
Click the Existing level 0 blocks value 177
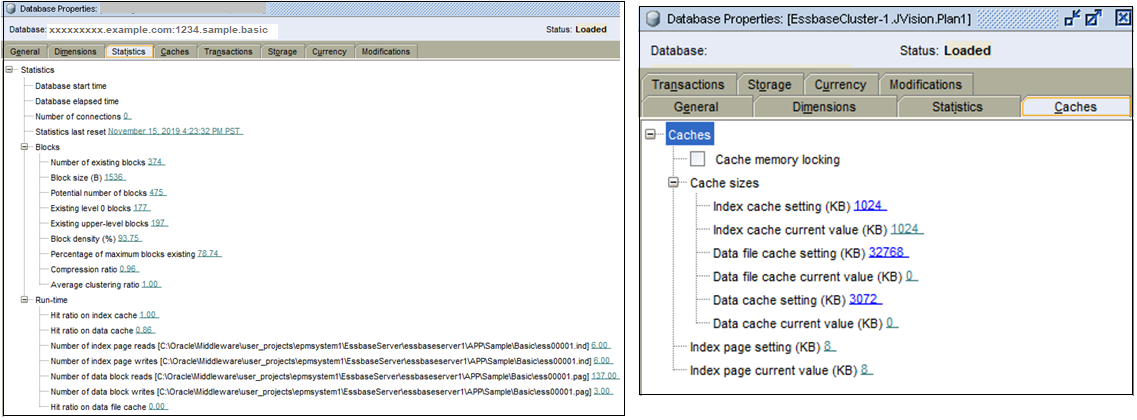(141, 207)
